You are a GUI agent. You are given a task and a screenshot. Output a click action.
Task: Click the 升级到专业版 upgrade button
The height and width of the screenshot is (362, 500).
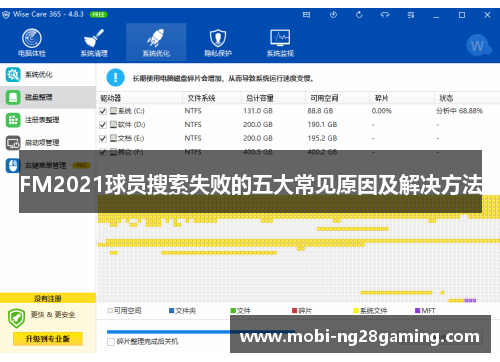[48, 339]
